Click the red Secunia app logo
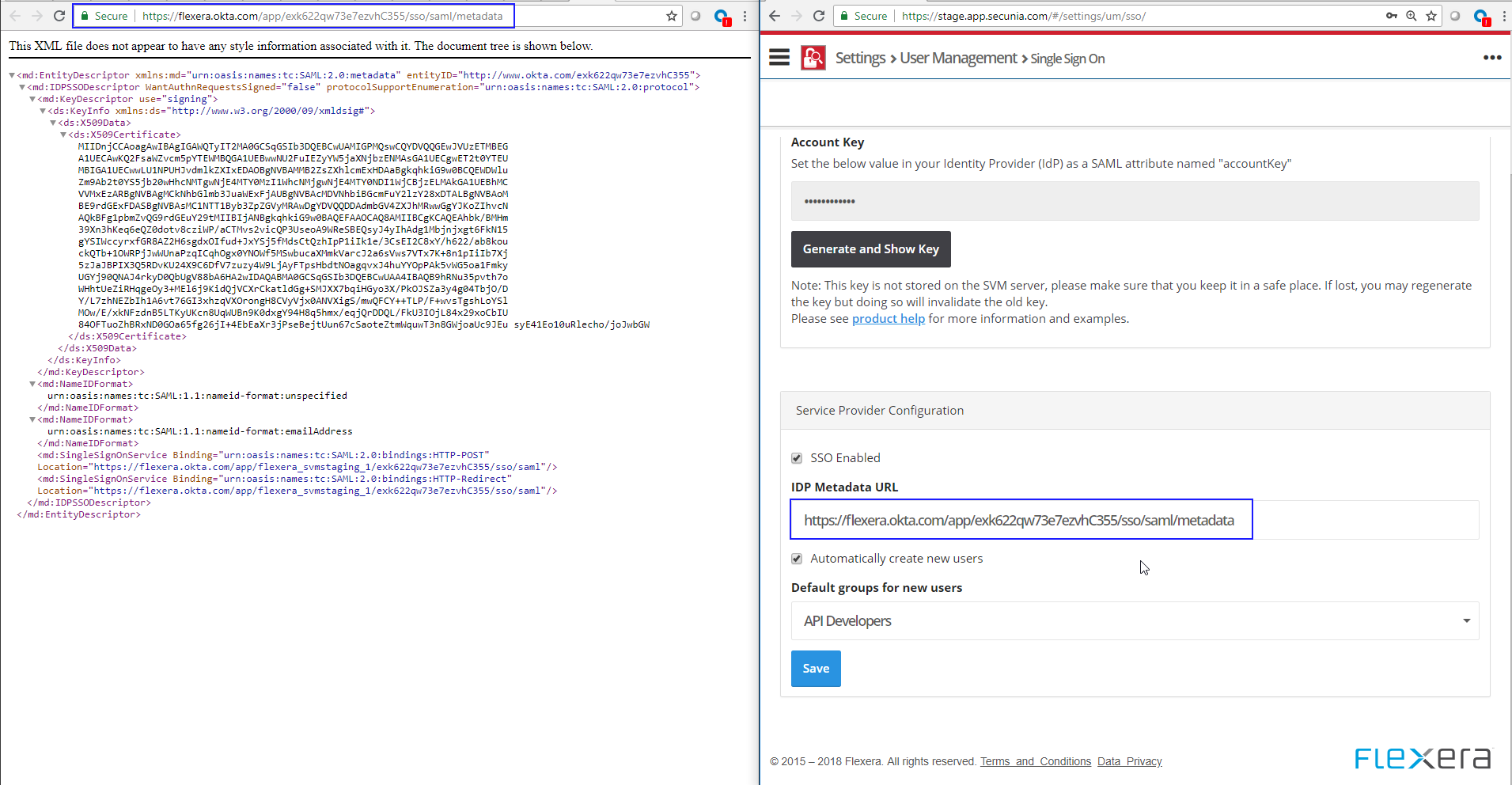Viewport: 1512px width, 785px height. click(x=813, y=58)
